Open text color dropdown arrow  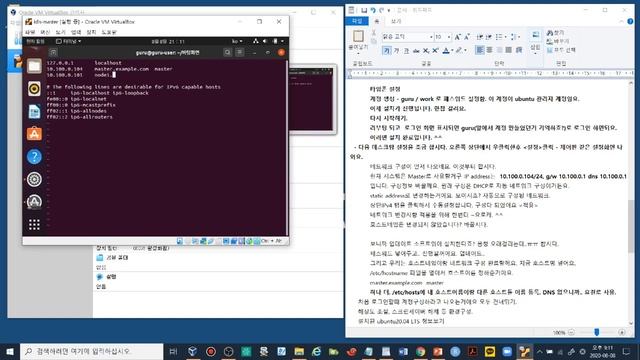452,51
